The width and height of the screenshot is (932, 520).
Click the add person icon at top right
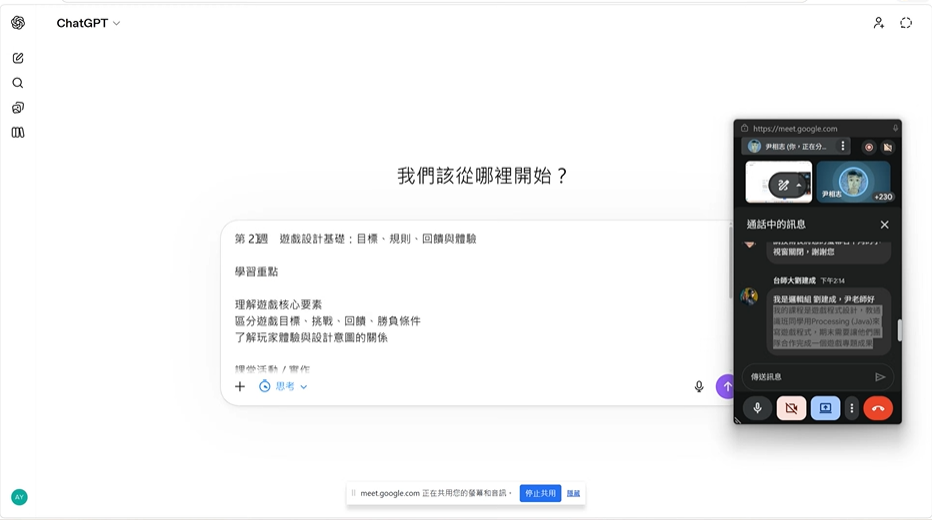(x=878, y=23)
